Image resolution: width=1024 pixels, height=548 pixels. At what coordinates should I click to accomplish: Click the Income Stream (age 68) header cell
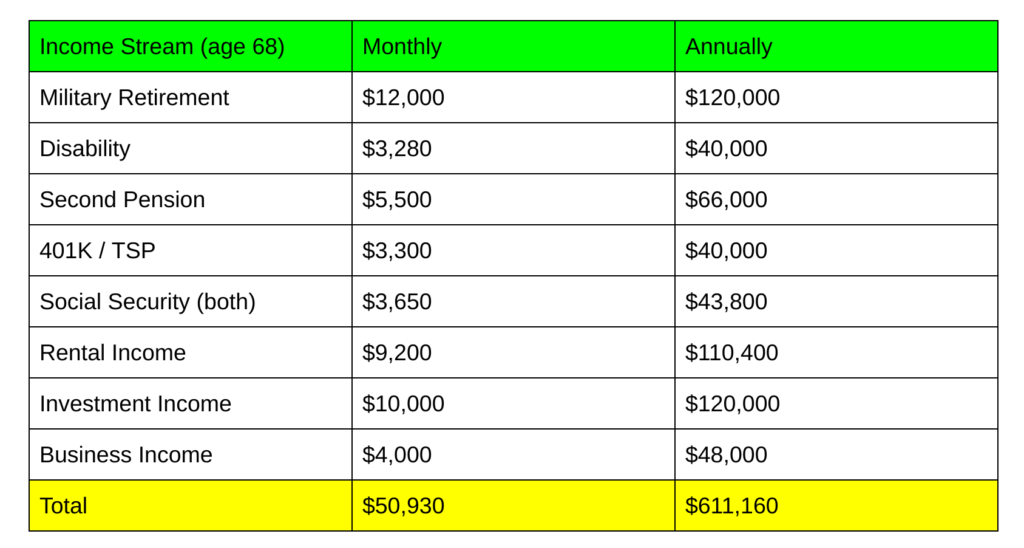click(x=162, y=47)
